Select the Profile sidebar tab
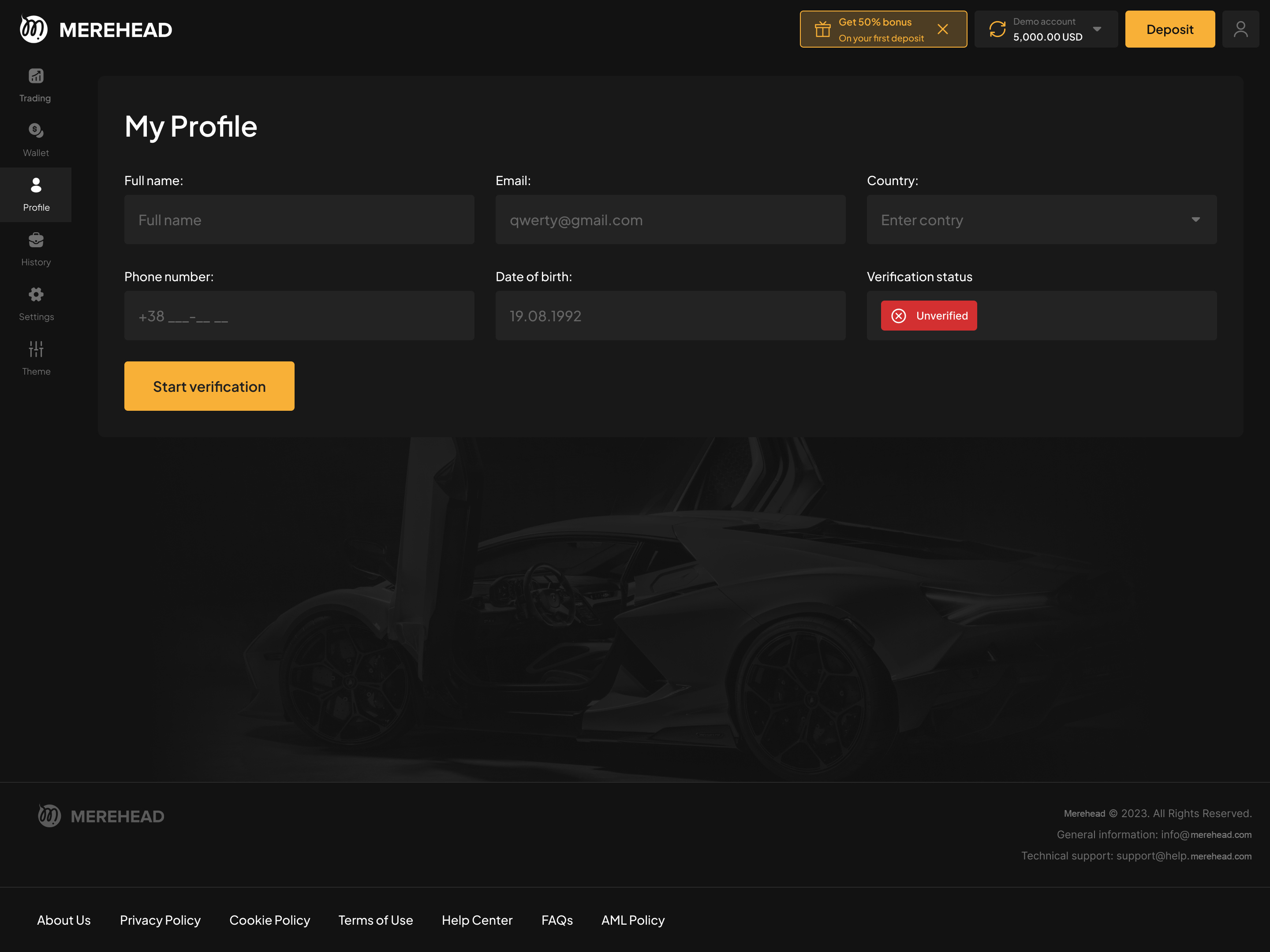 36,195
